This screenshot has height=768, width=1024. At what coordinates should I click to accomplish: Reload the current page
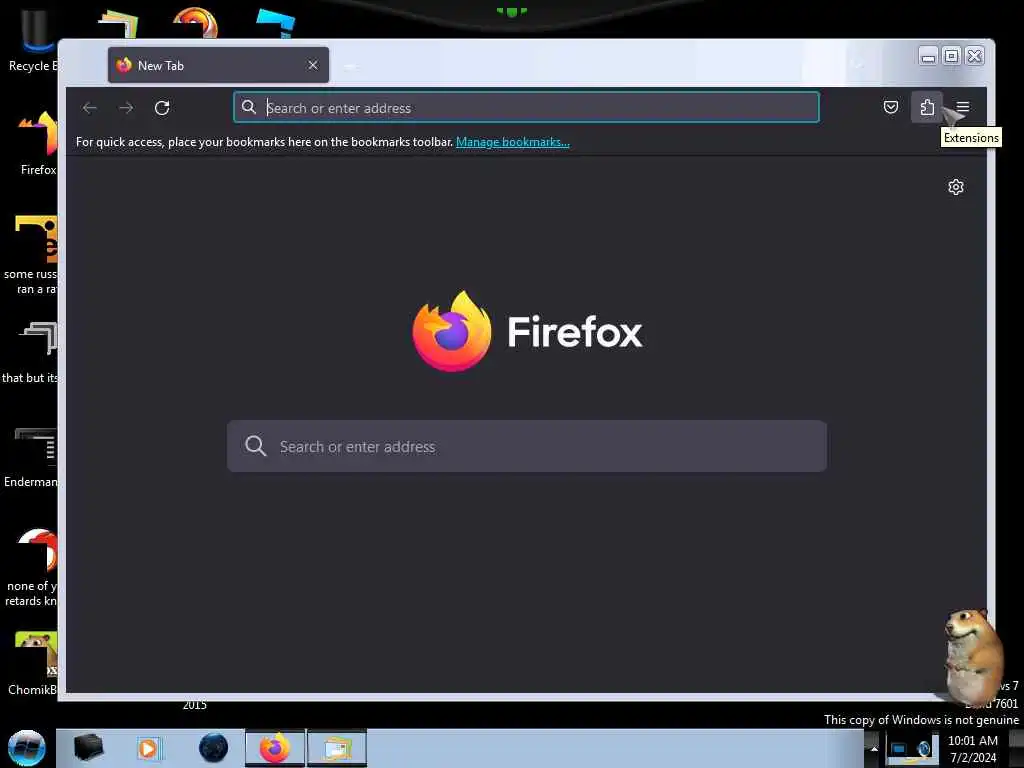[x=162, y=108]
